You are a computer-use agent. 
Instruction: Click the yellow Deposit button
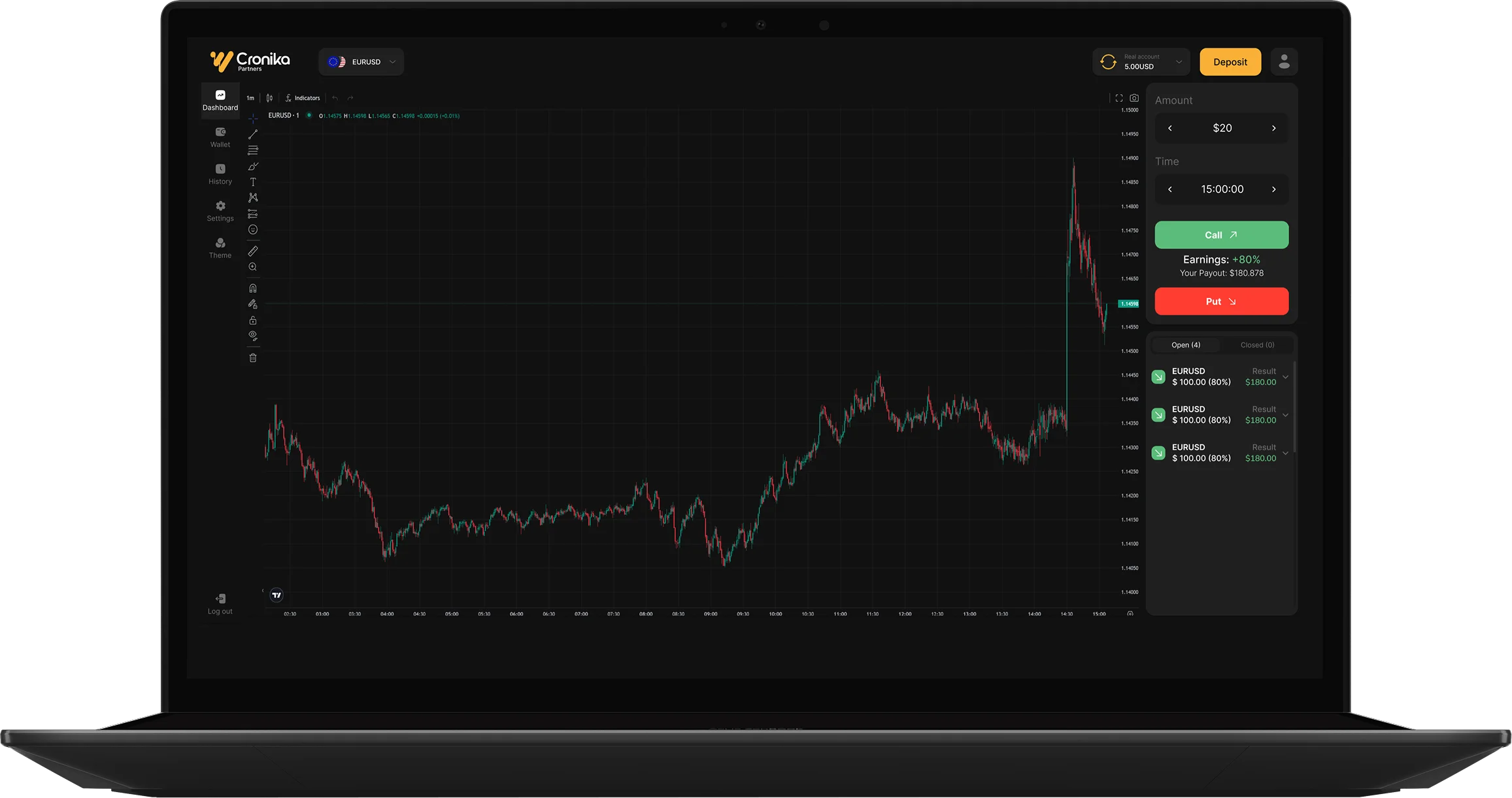(1230, 62)
